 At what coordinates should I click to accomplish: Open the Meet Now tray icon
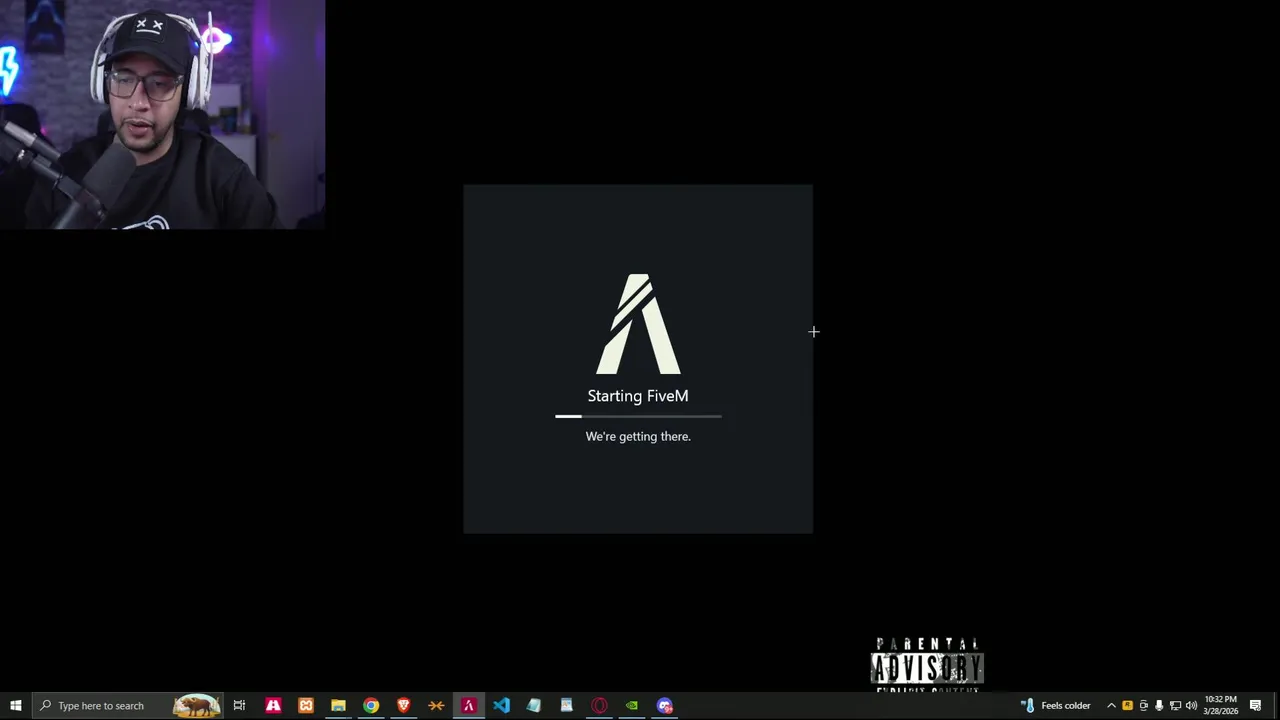[x=1143, y=705]
